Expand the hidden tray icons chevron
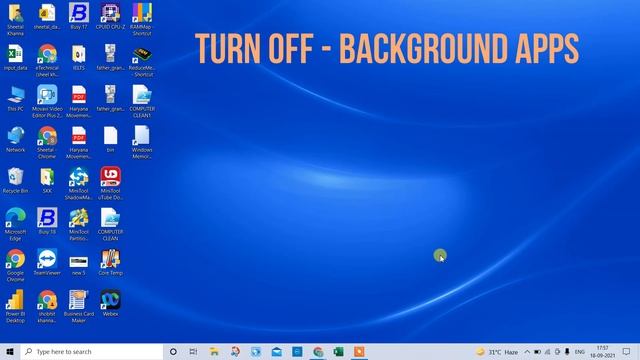This screenshot has width=640, height=360. pos(527,352)
